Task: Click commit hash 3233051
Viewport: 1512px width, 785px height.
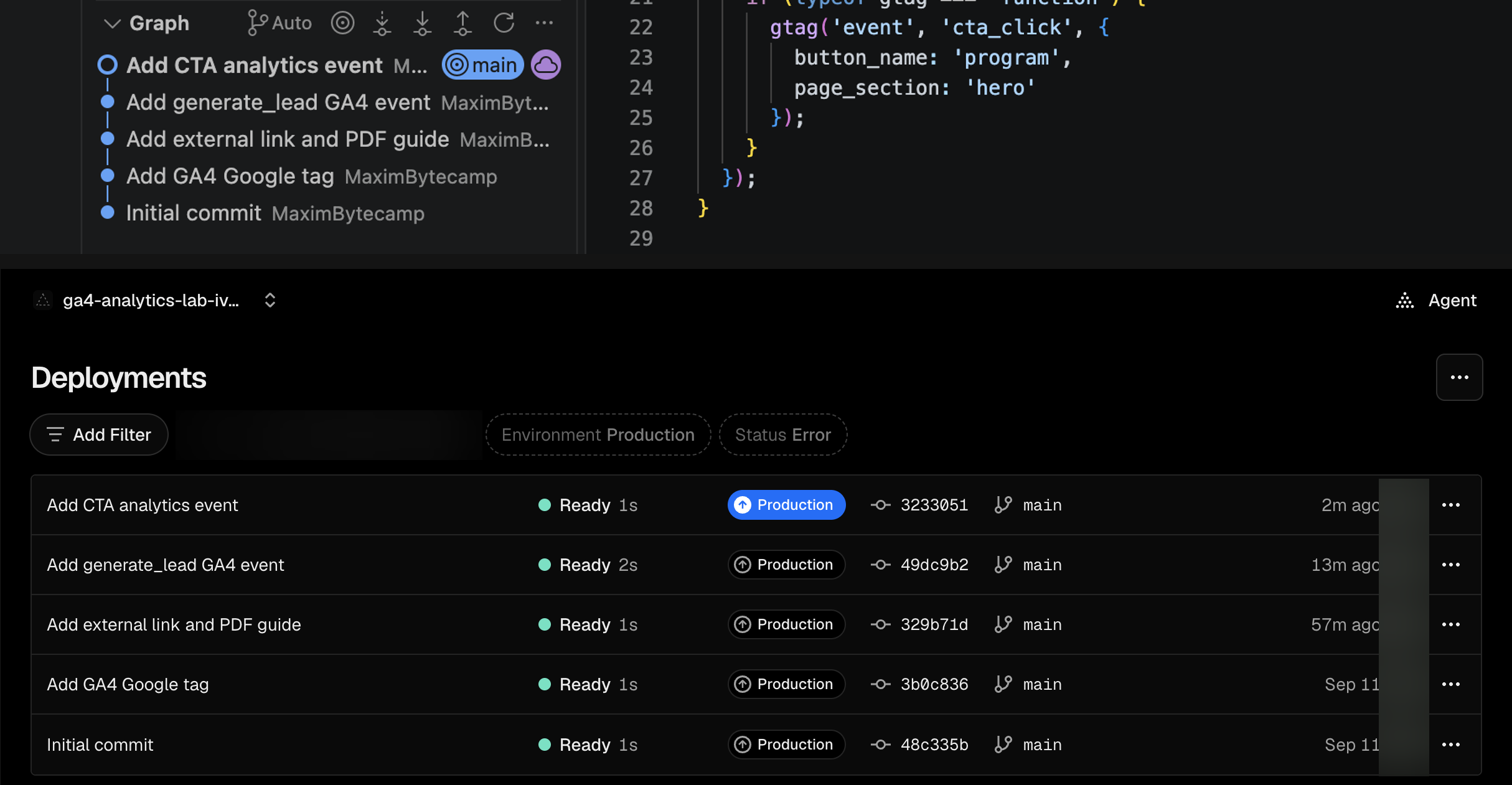Action: [934, 505]
